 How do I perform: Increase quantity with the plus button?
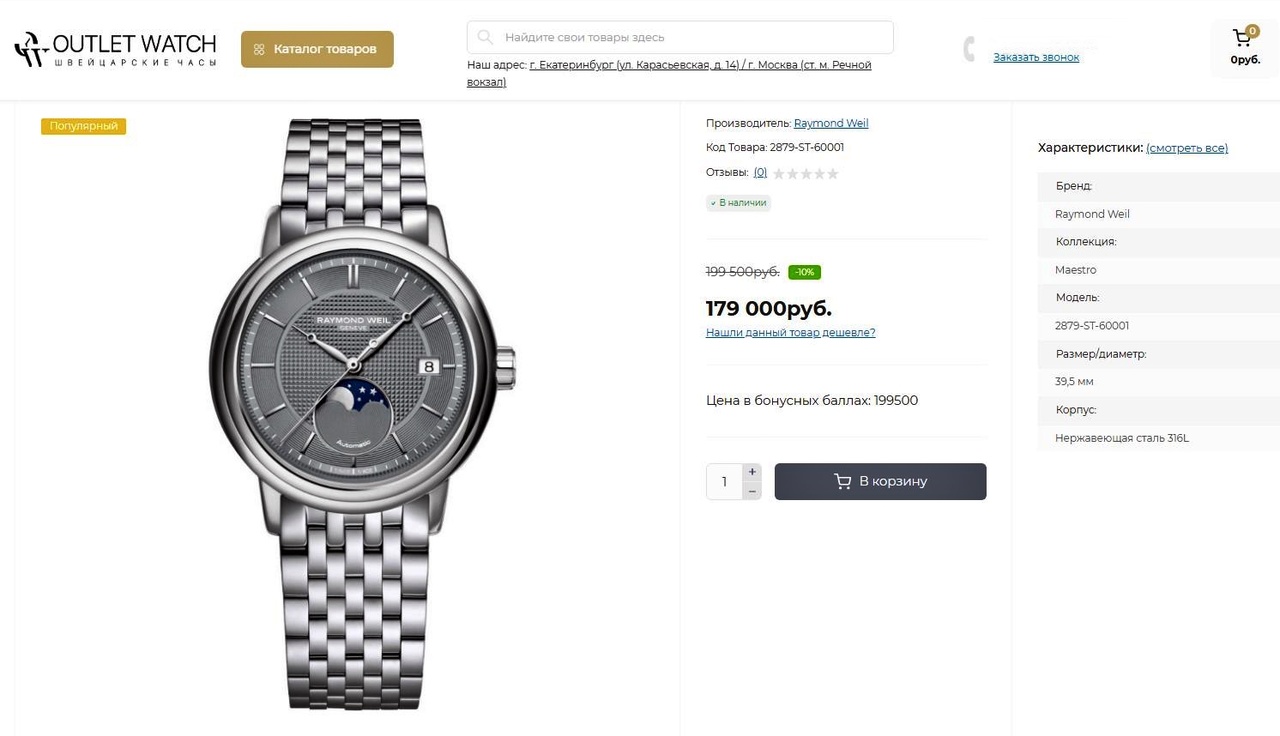pos(752,472)
